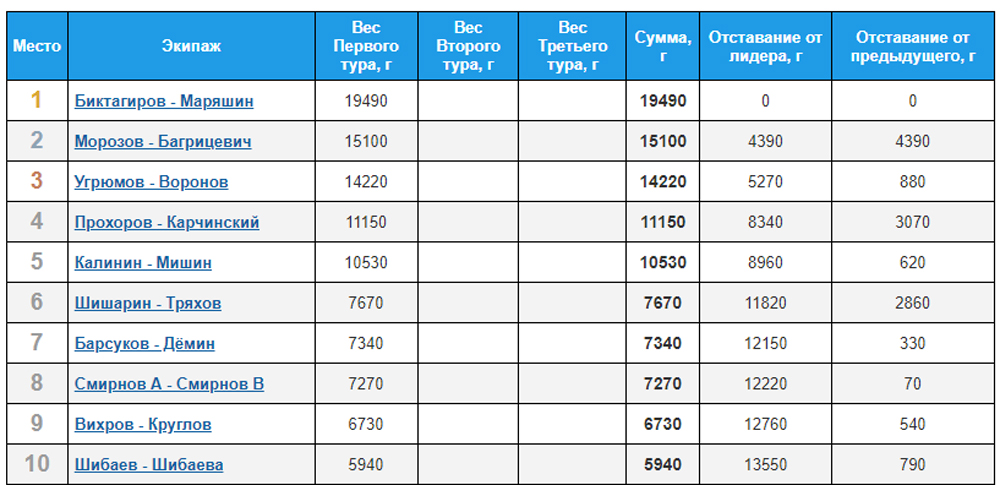The width and height of the screenshot is (1000, 485).
Task: Click the Экипаж column header
Action: 191,46
